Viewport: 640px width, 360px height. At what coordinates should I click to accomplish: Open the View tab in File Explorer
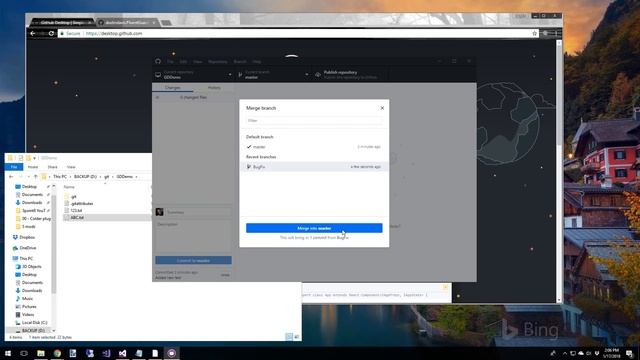click(x=71, y=167)
